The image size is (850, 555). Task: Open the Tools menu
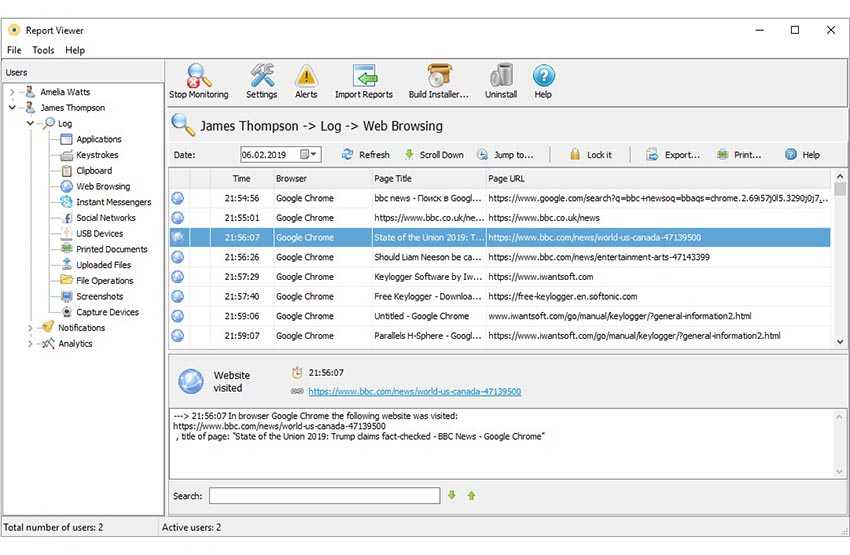pyautogui.click(x=43, y=50)
